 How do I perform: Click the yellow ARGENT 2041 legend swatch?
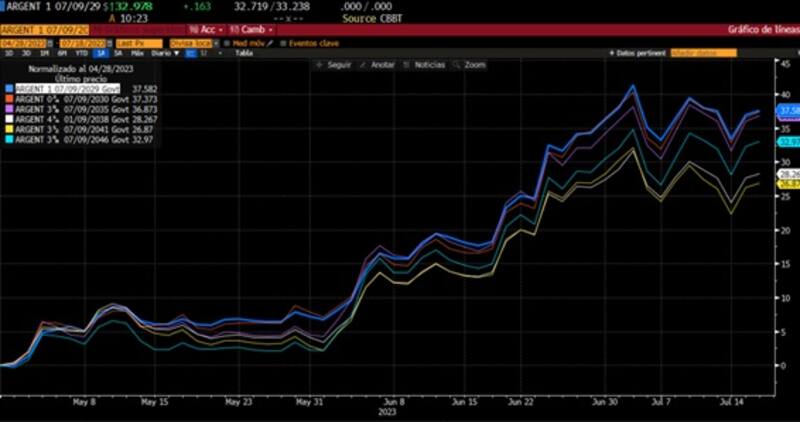[x=10, y=128]
